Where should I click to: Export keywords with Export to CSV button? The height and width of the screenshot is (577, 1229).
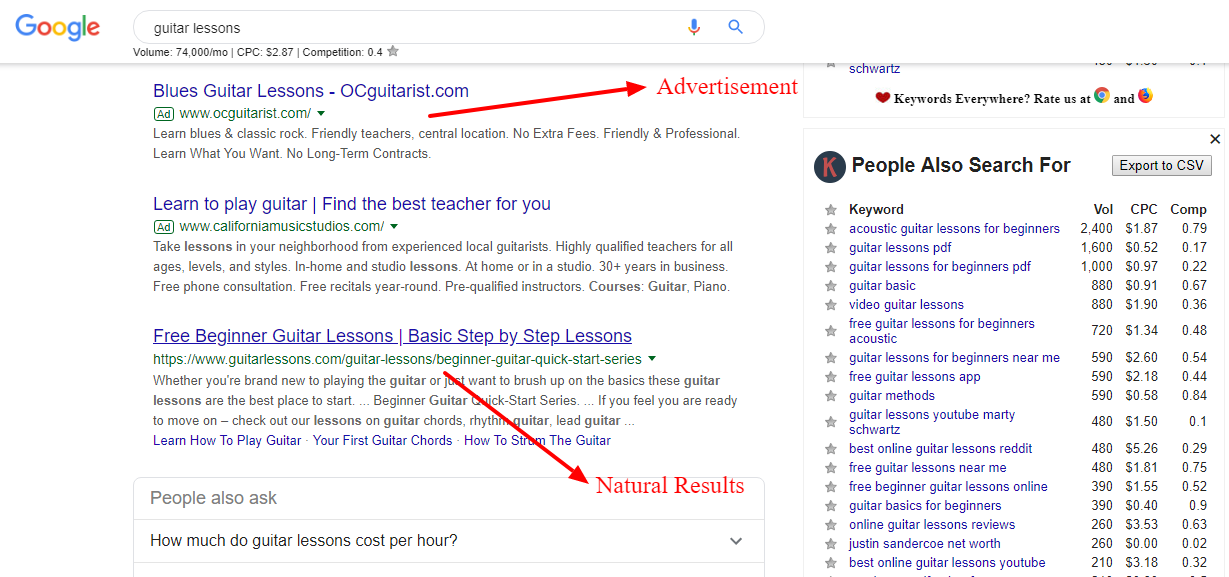click(1162, 166)
